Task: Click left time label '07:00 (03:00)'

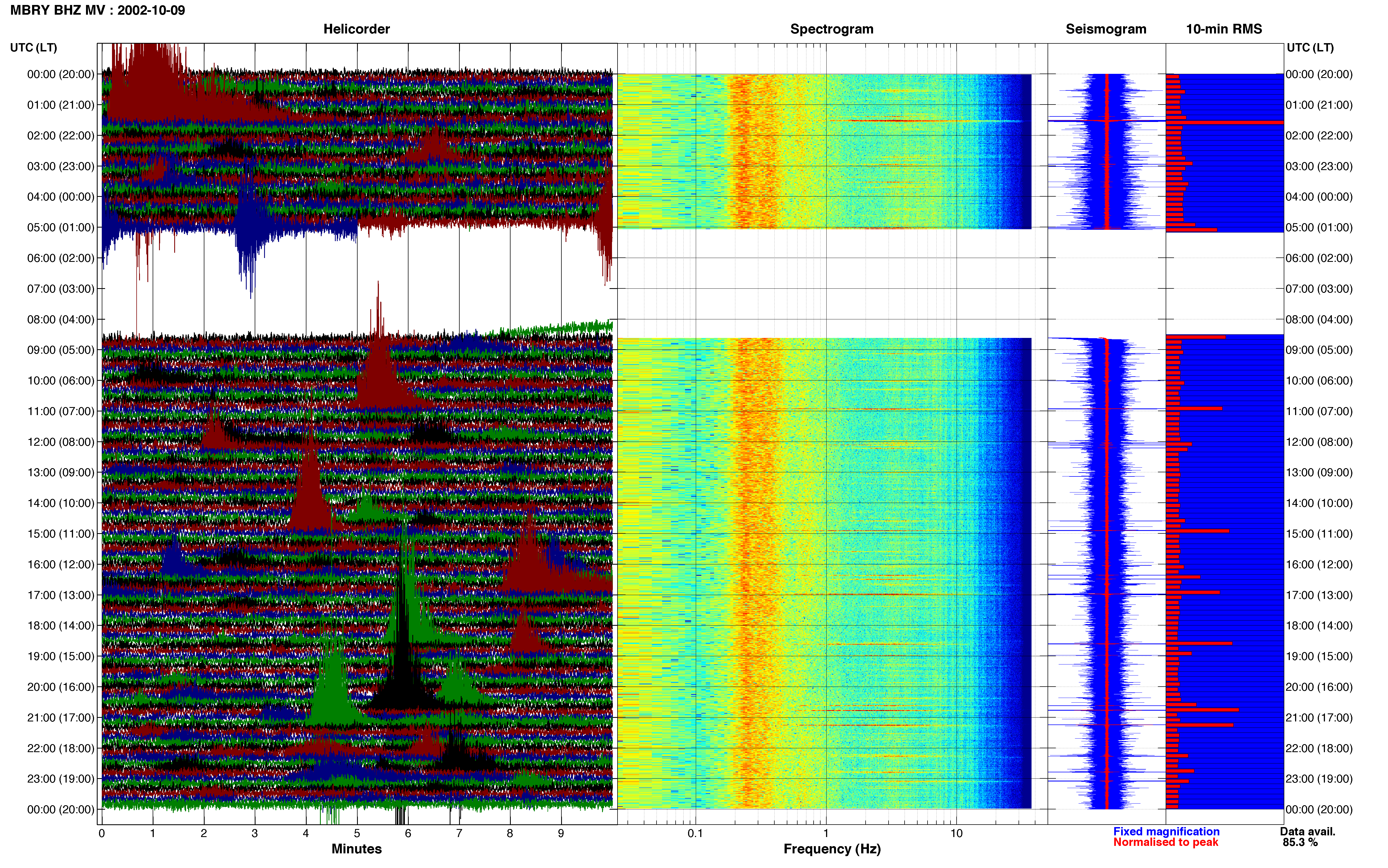Action: [61, 289]
